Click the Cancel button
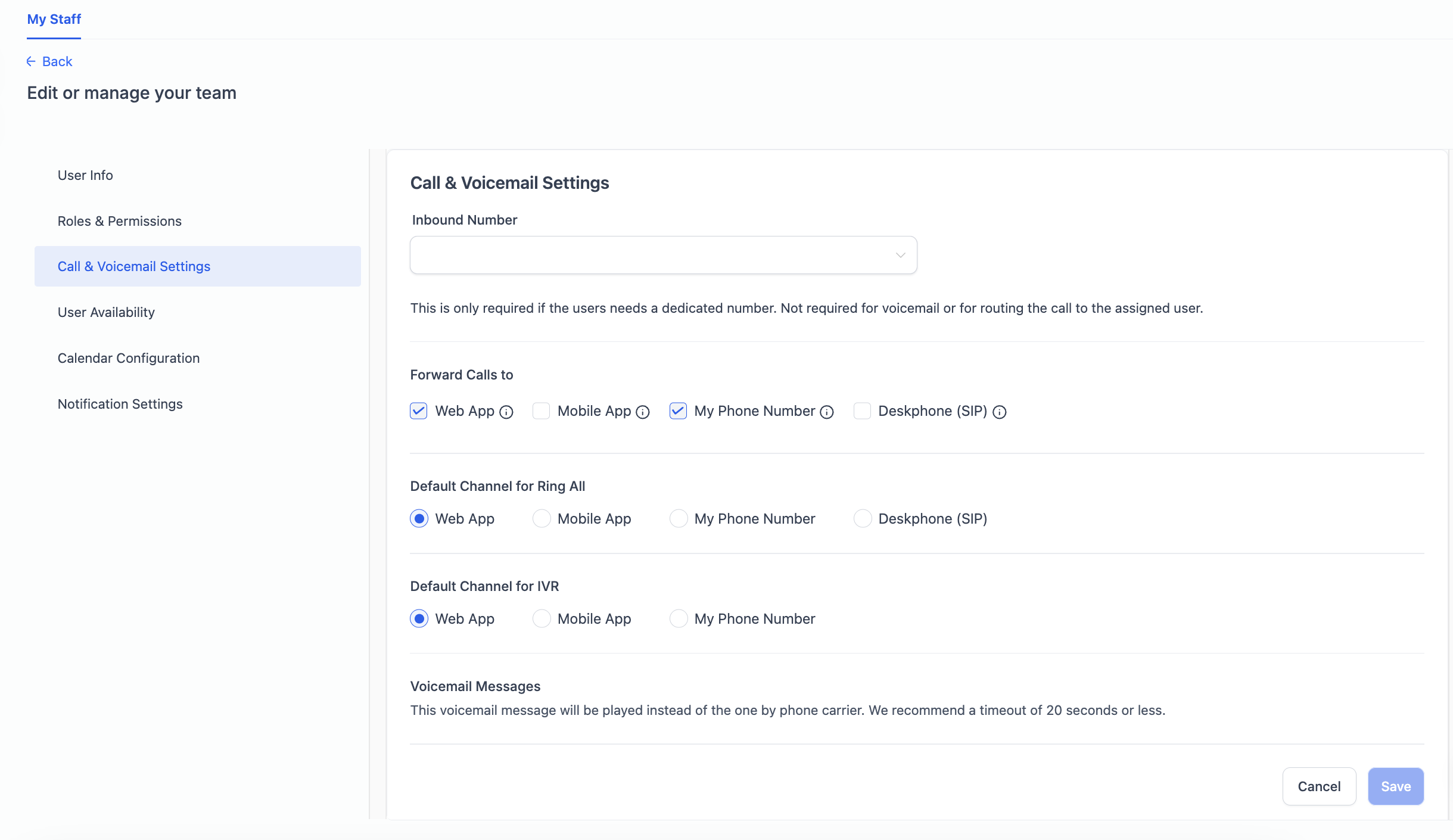The width and height of the screenshot is (1453, 840). pos(1319,786)
